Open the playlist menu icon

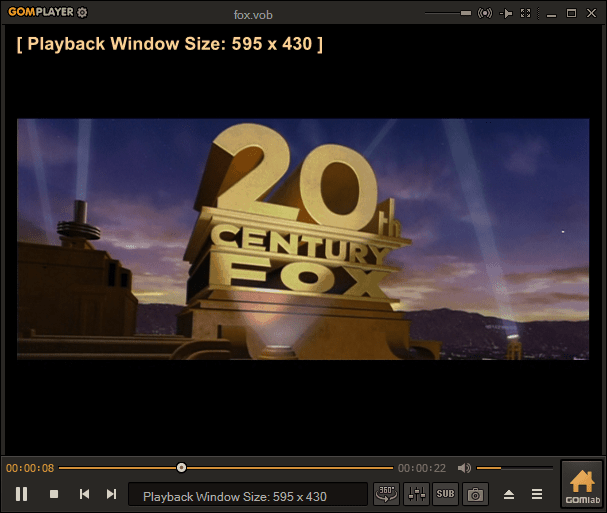tap(537, 494)
